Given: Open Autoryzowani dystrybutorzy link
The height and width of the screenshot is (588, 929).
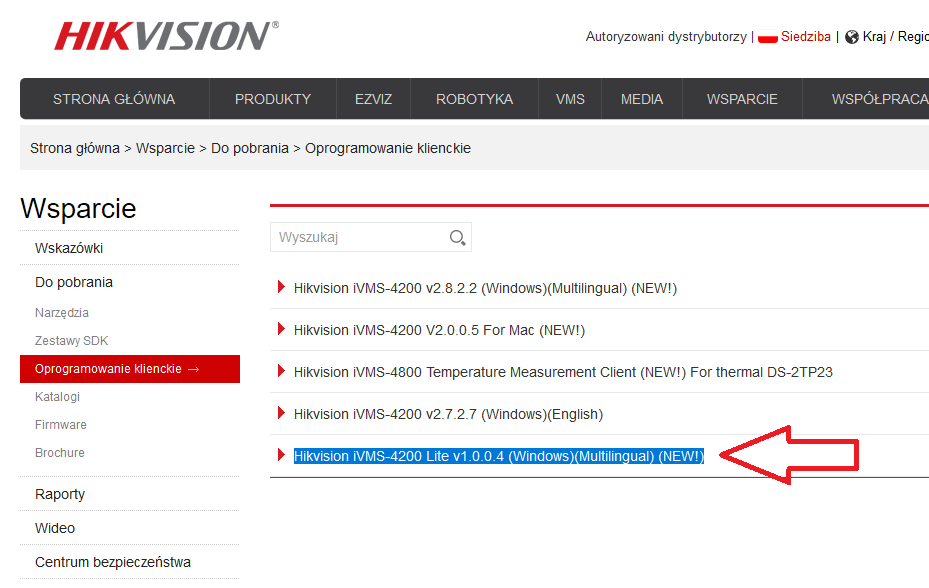Looking at the screenshot, I should click(666, 37).
